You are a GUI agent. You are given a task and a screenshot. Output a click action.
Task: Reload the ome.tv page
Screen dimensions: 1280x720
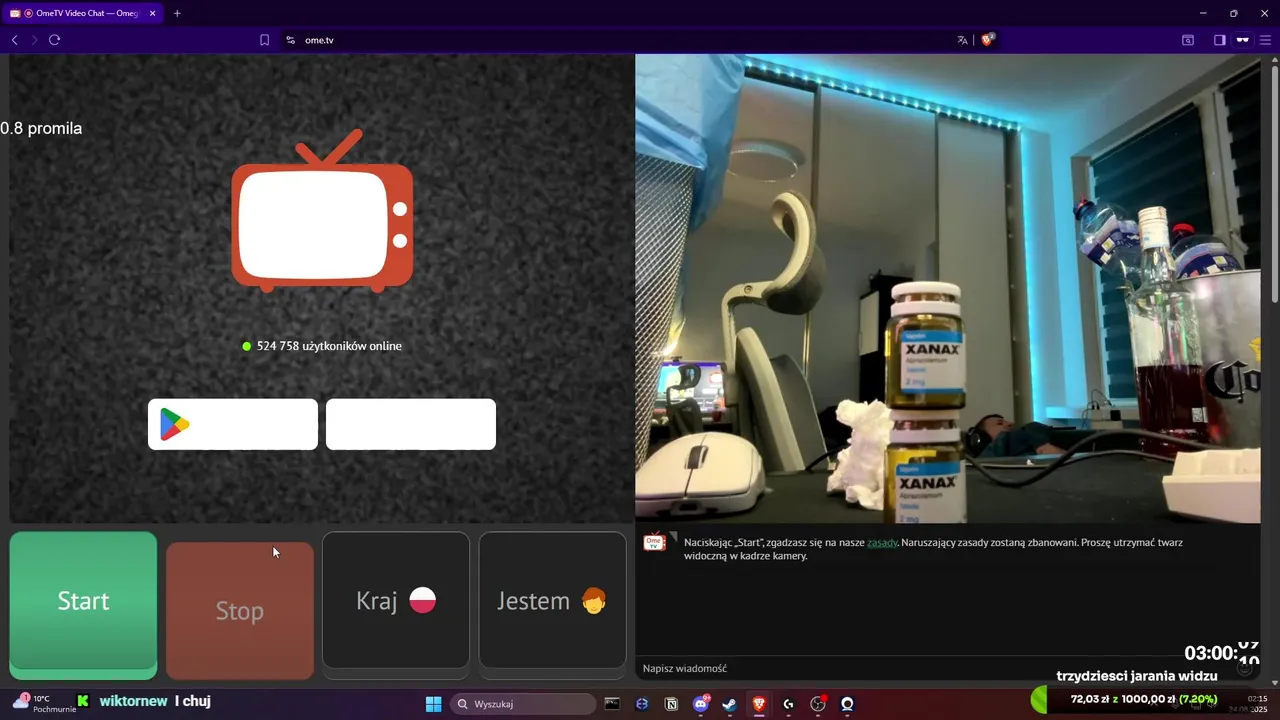55,40
